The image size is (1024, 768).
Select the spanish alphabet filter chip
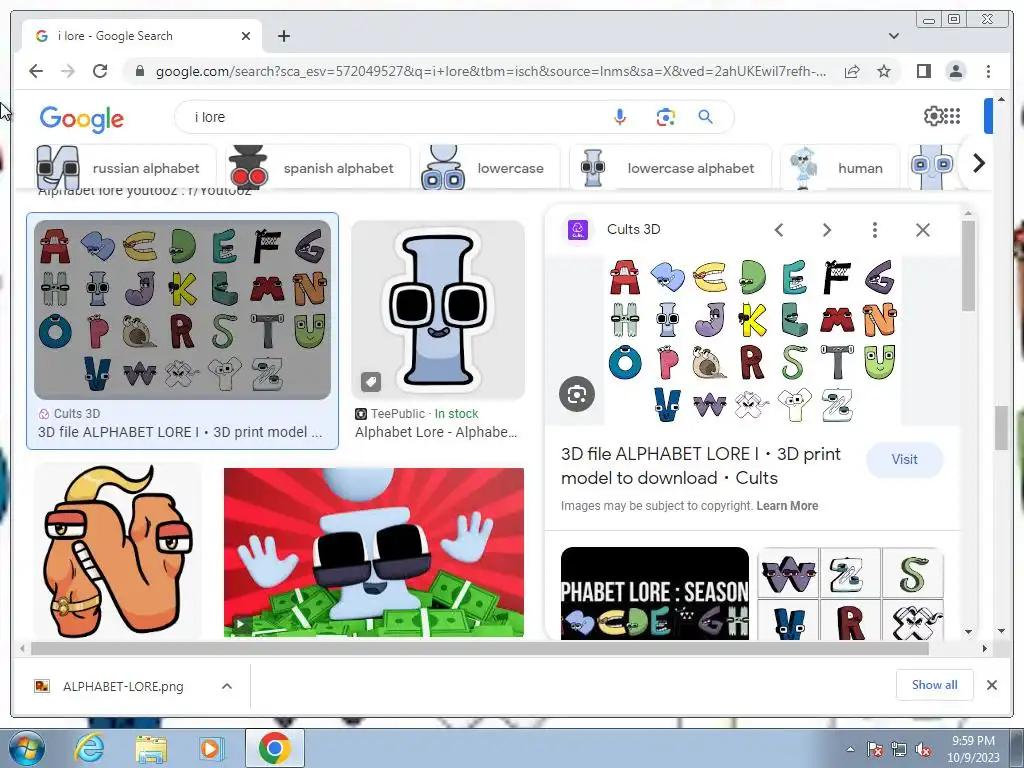[x=317, y=168]
